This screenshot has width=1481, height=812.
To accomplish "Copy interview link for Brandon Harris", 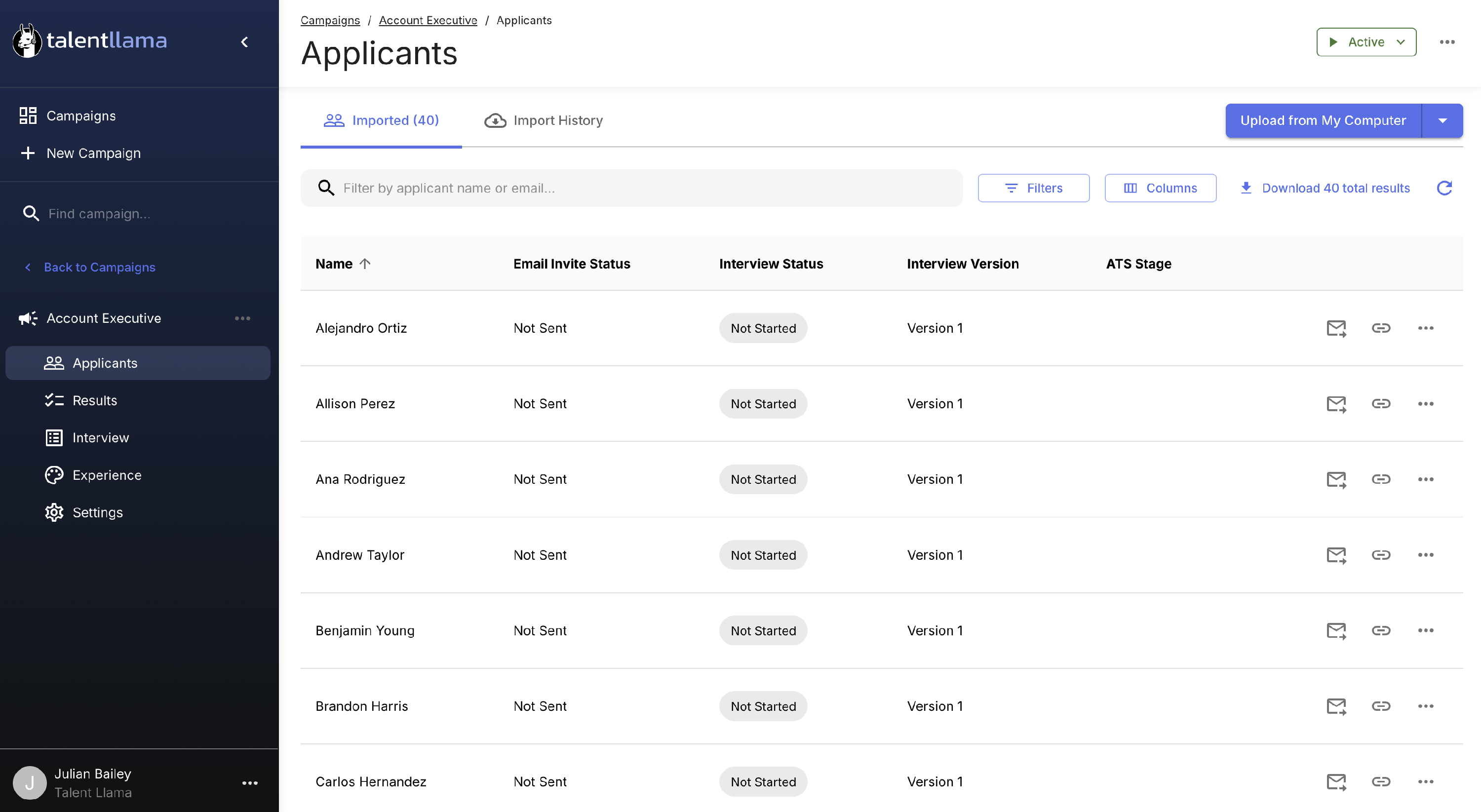I will [x=1381, y=706].
